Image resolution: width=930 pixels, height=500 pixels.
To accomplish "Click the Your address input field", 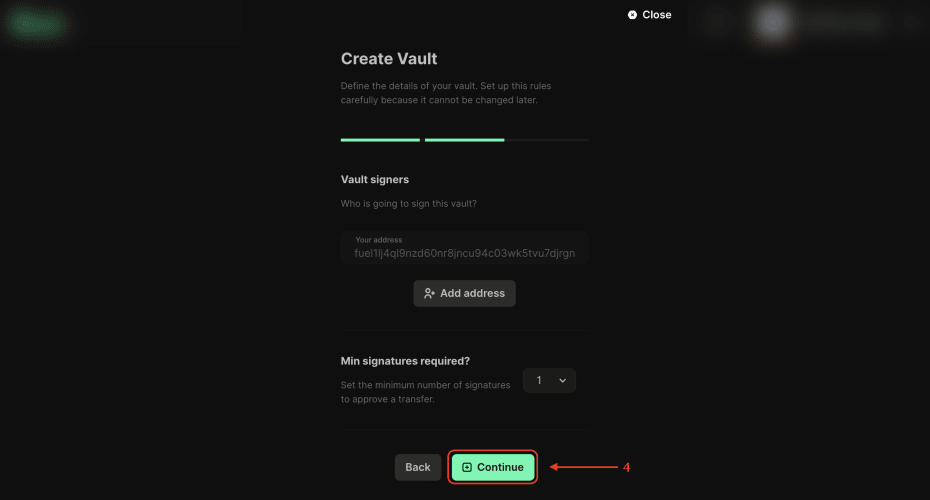I will click(464, 248).
